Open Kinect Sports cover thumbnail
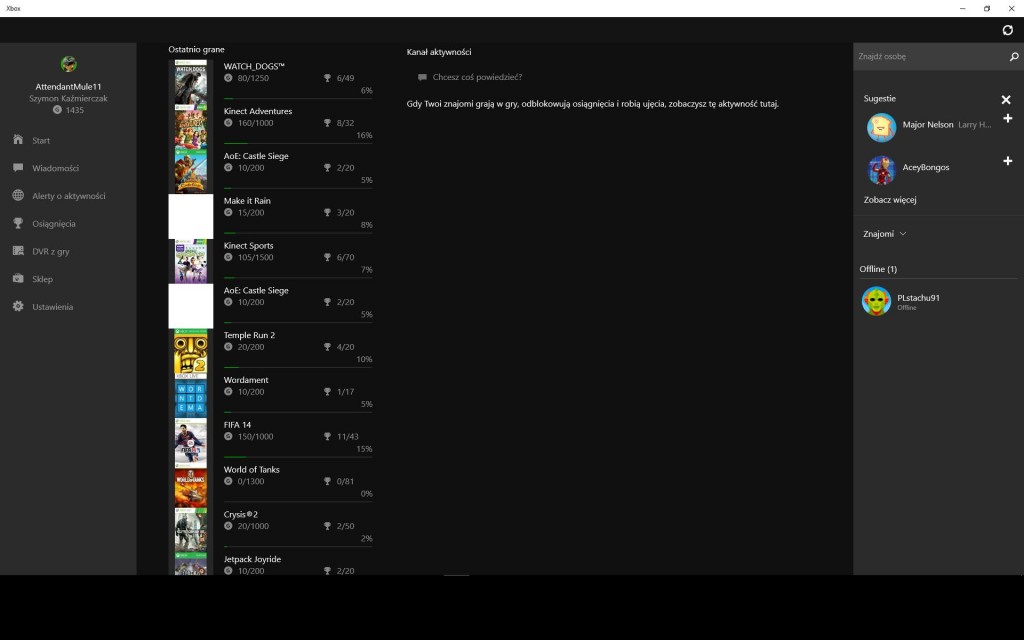Viewport: 1024px width, 640px height. 191,261
